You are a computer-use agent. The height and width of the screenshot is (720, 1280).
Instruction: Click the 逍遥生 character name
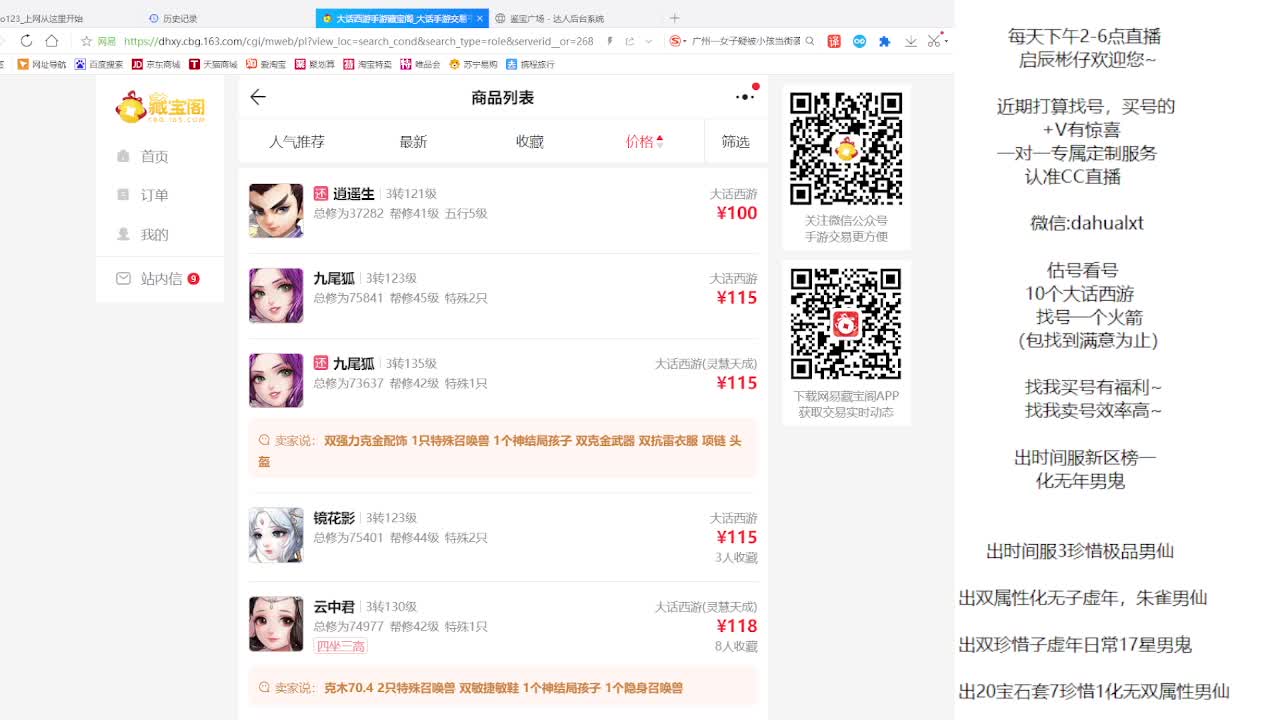click(354, 194)
